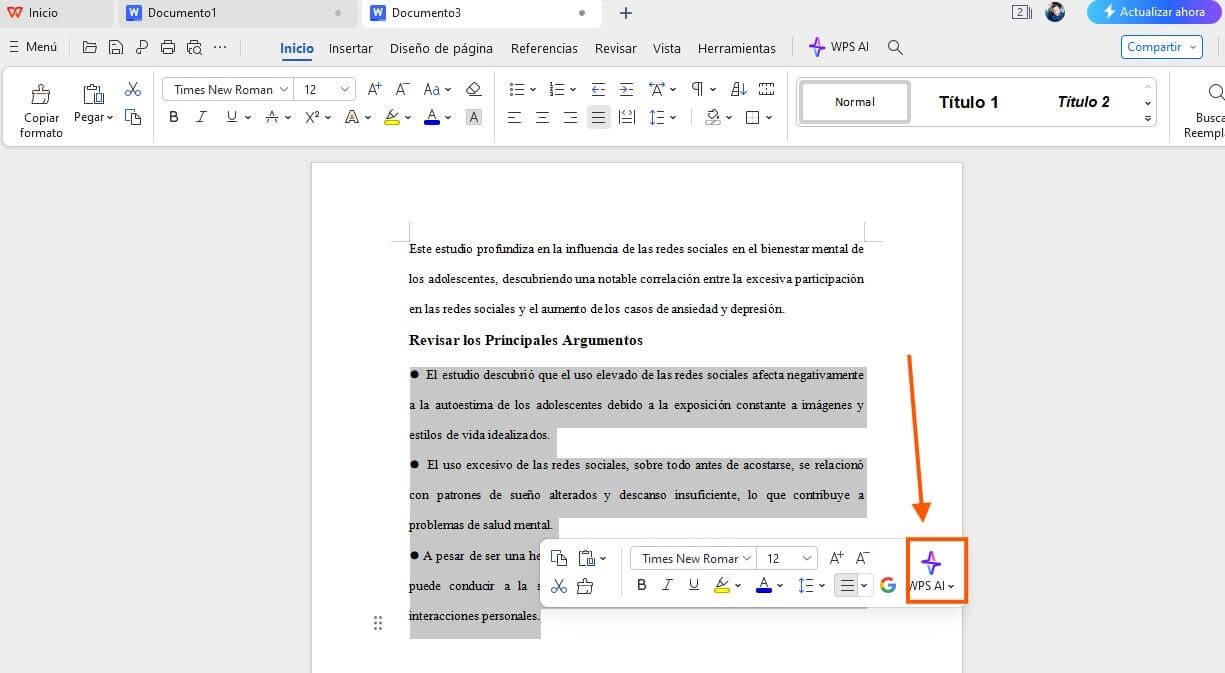Toggle highlight color on selection

[391, 117]
